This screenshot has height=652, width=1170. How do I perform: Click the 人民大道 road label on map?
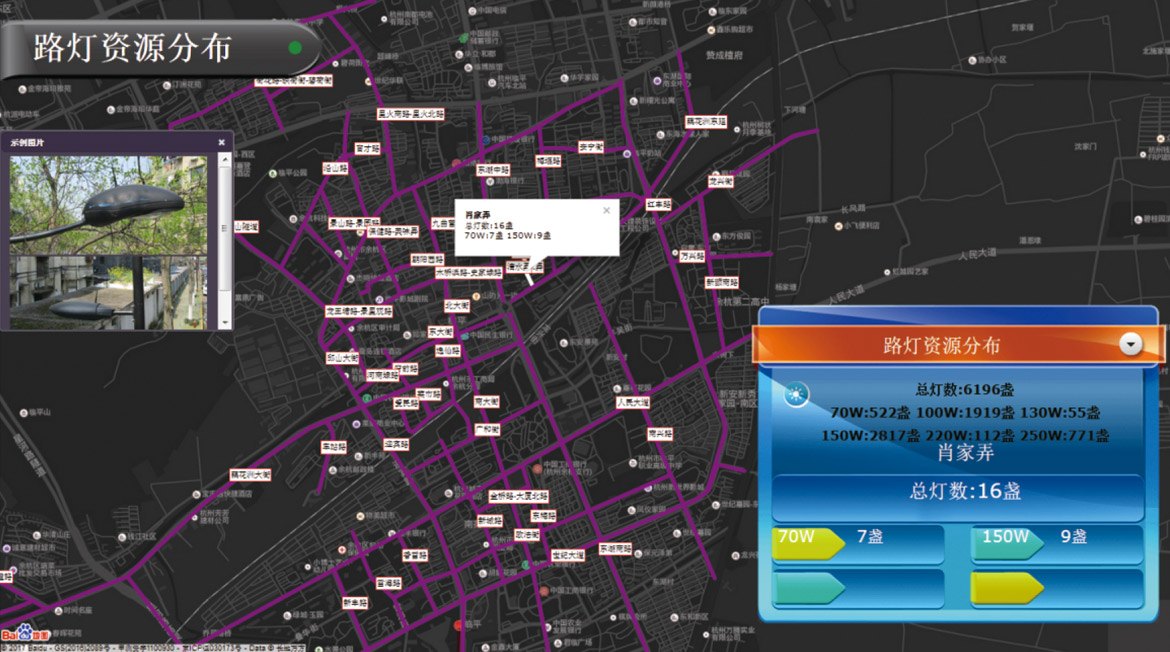pyautogui.click(x=632, y=402)
